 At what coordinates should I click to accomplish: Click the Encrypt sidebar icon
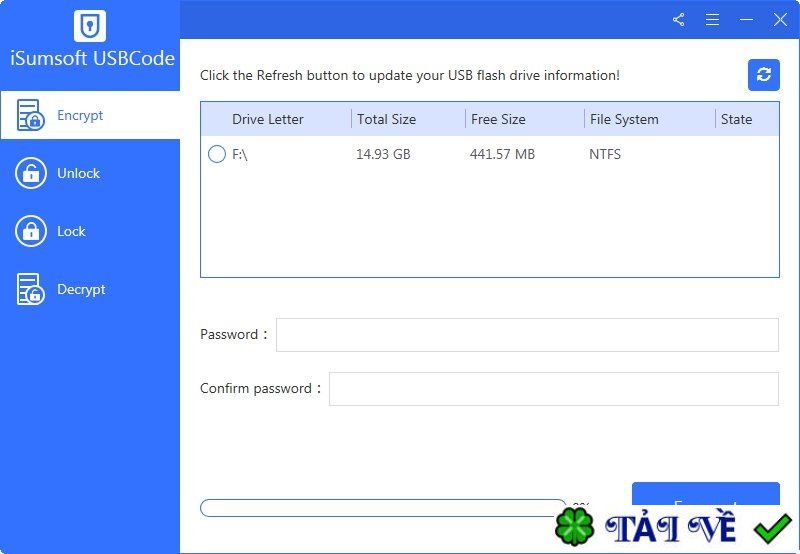[30, 115]
